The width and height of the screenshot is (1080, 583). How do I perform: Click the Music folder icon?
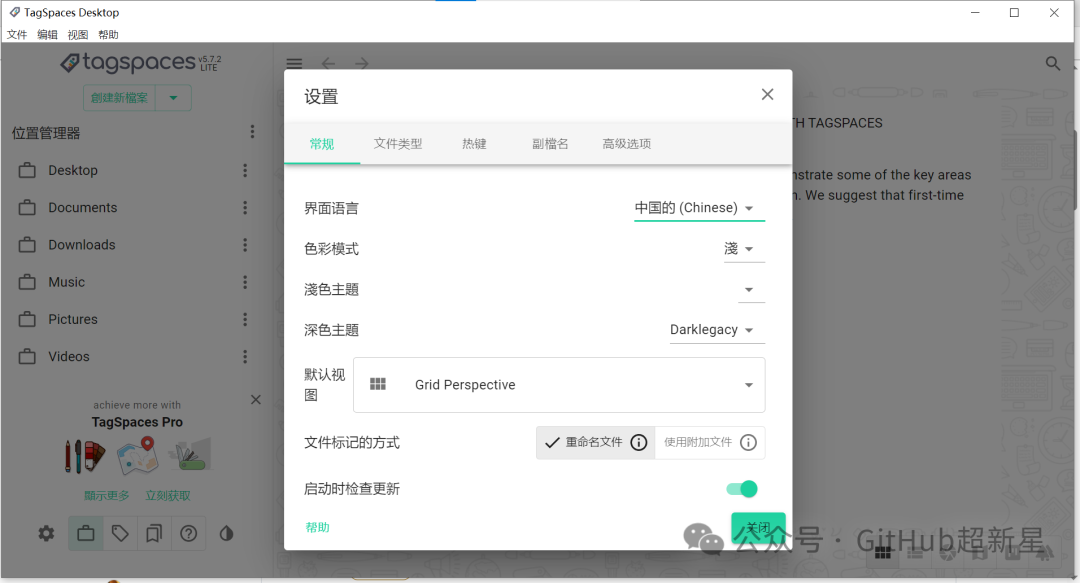pos(28,282)
